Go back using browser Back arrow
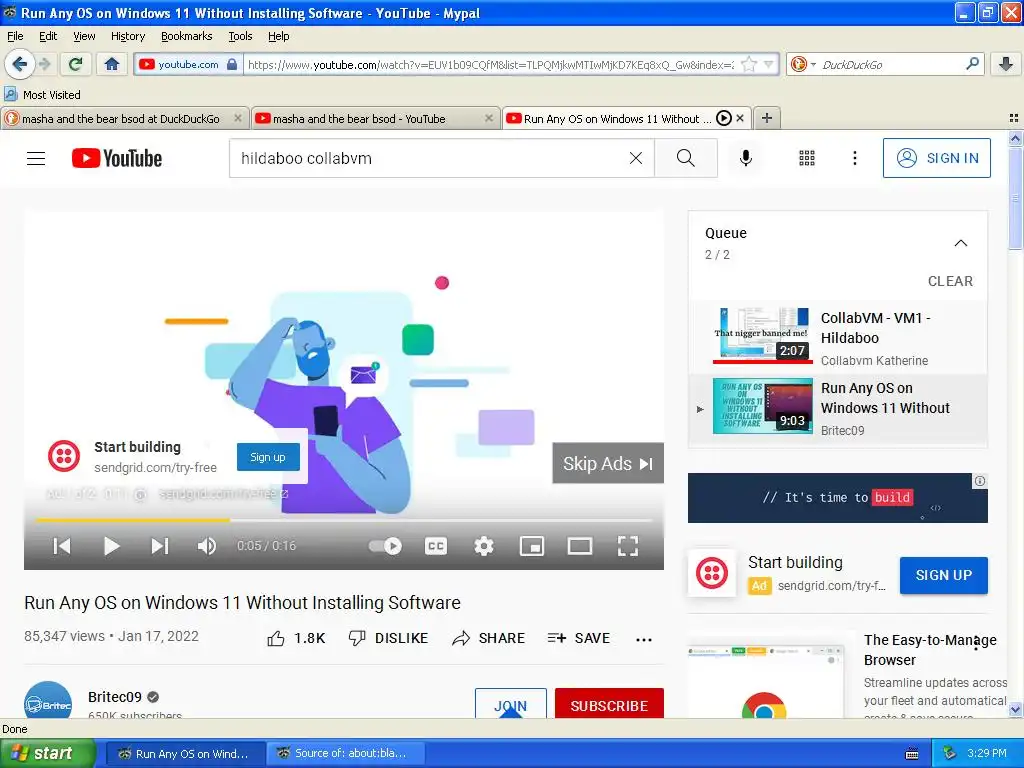The height and width of the screenshot is (768, 1024). coord(20,64)
